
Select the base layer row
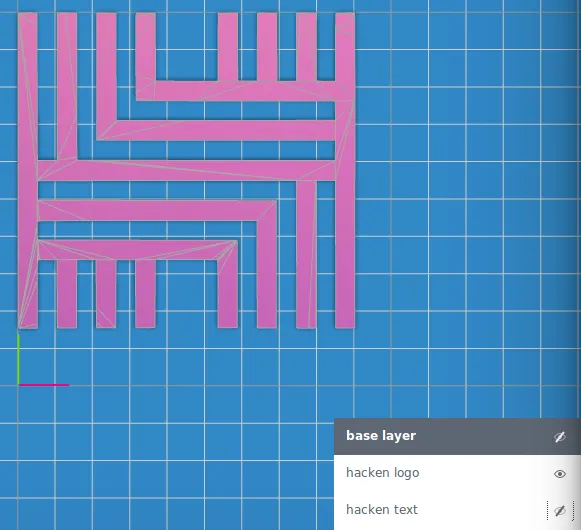pos(457,436)
